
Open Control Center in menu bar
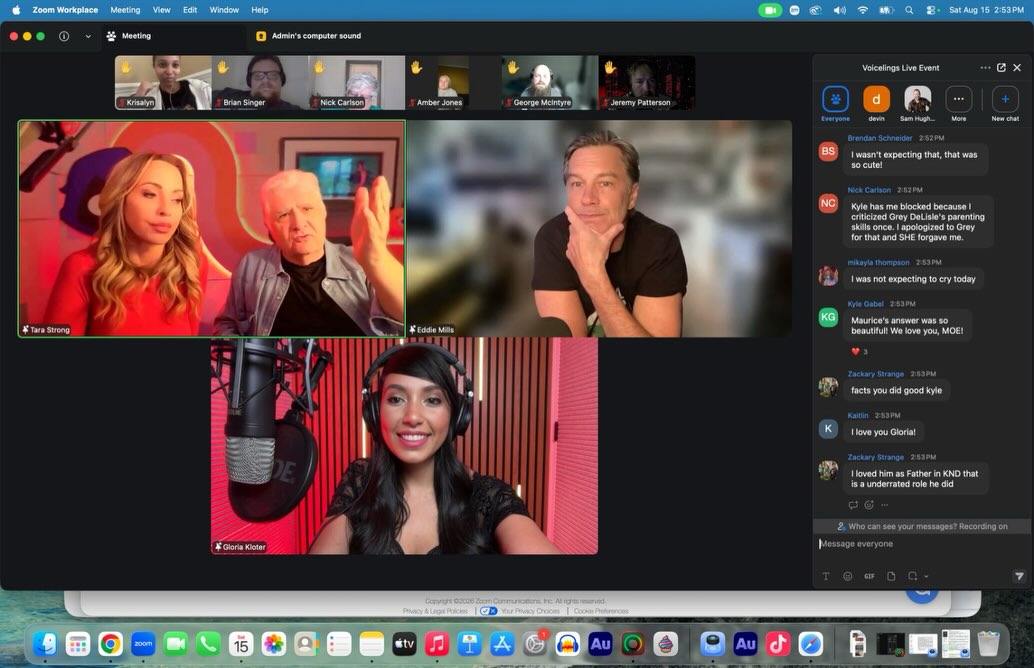932,10
